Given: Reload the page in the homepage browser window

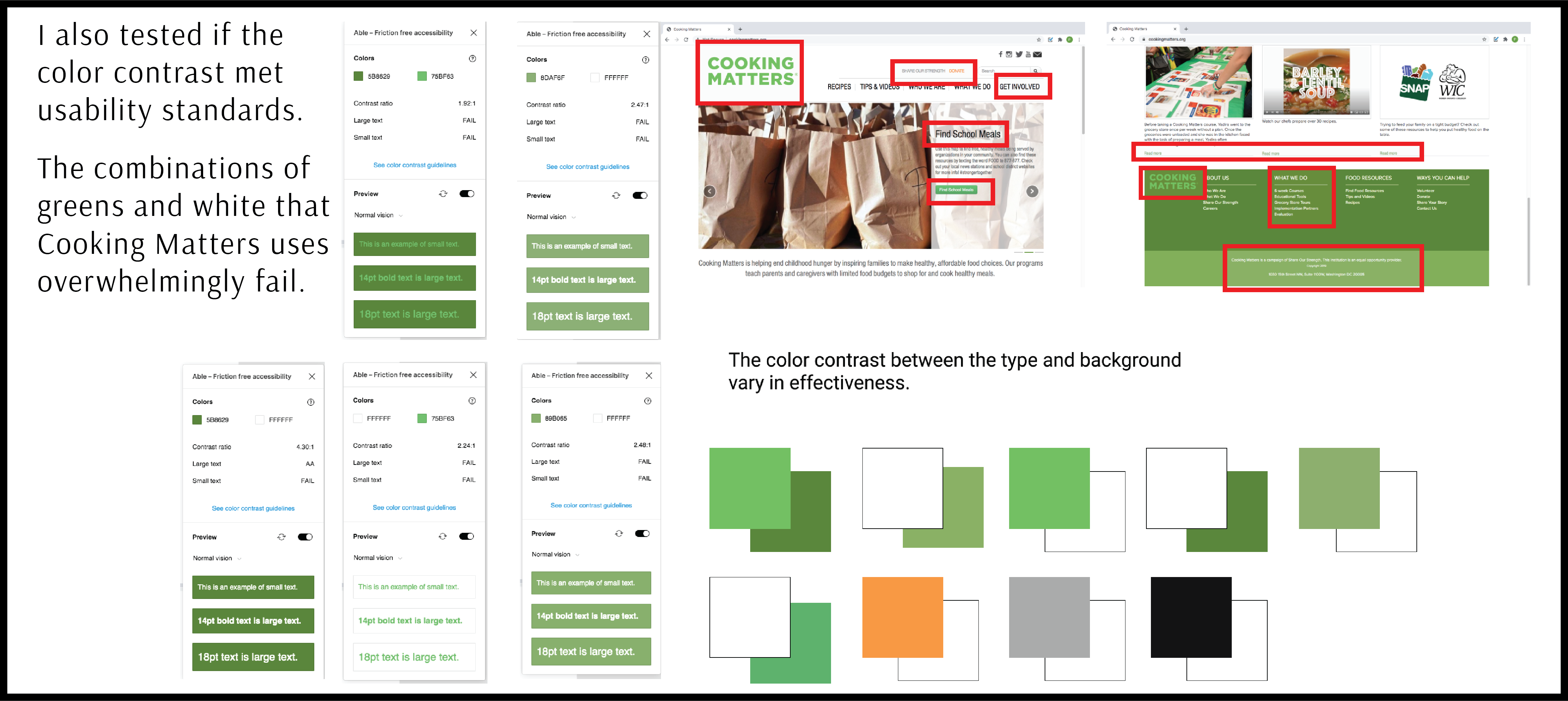Looking at the screenshot, I should tap(686, 40).
